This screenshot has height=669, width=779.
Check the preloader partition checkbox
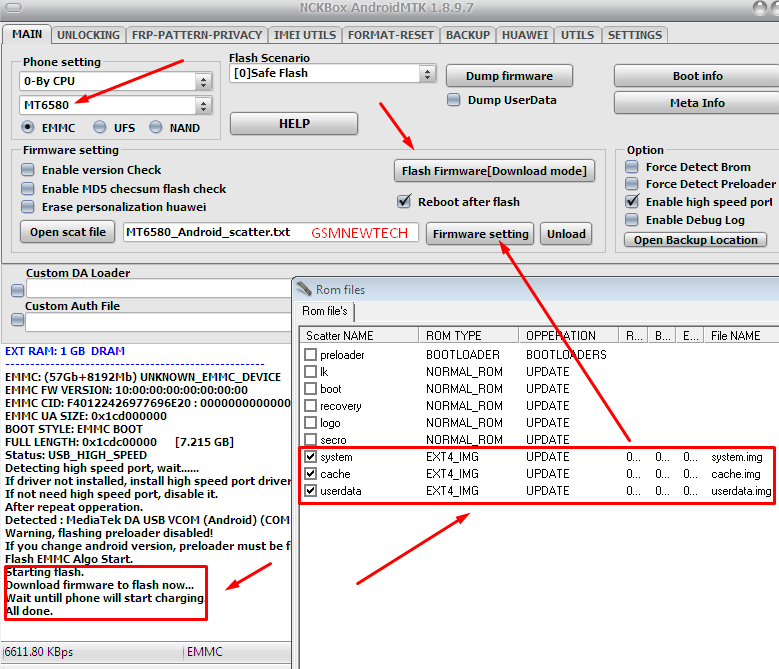tap(311, 354)
